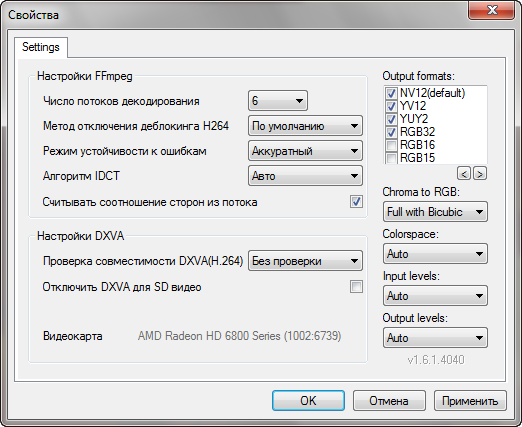This screenshot has height=427, width=522.
Task: Move selected output format down with right arrow
Action: [480, 173]
